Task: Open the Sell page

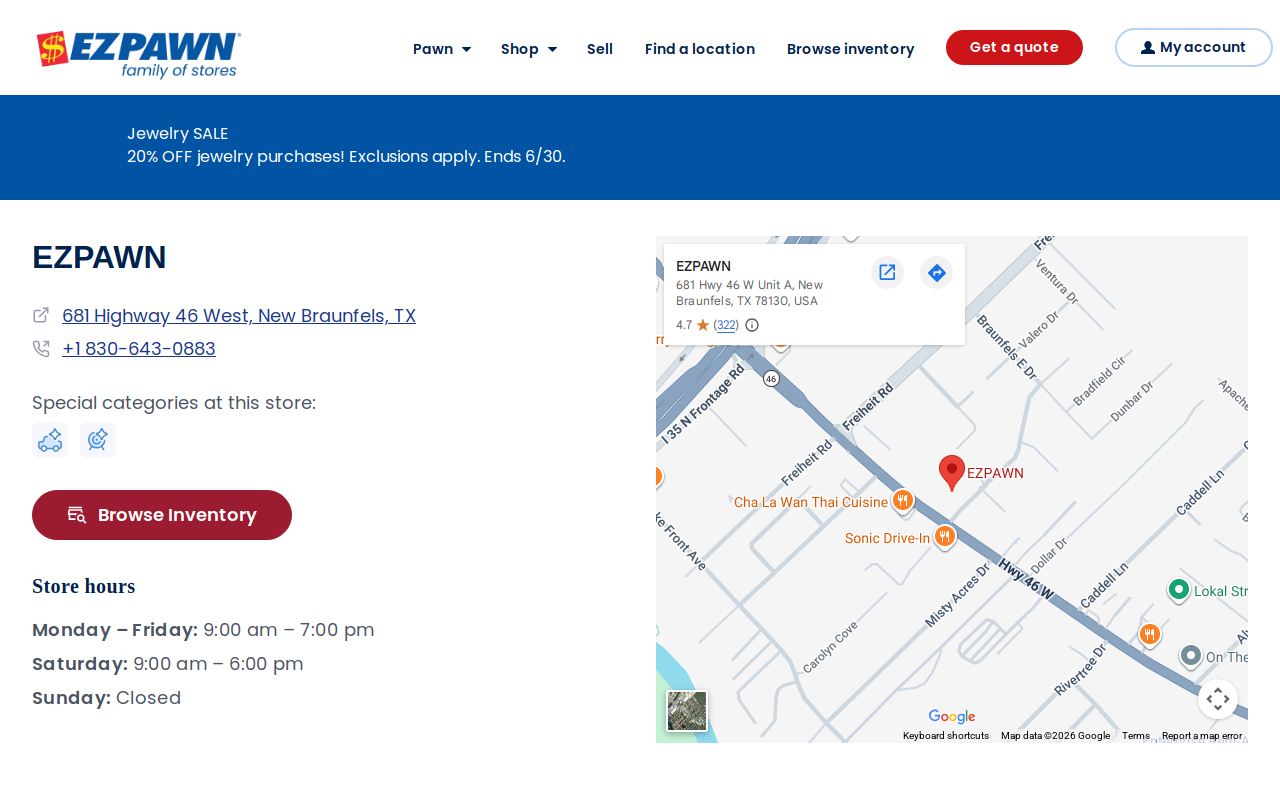Action: (x=600, y=49)
